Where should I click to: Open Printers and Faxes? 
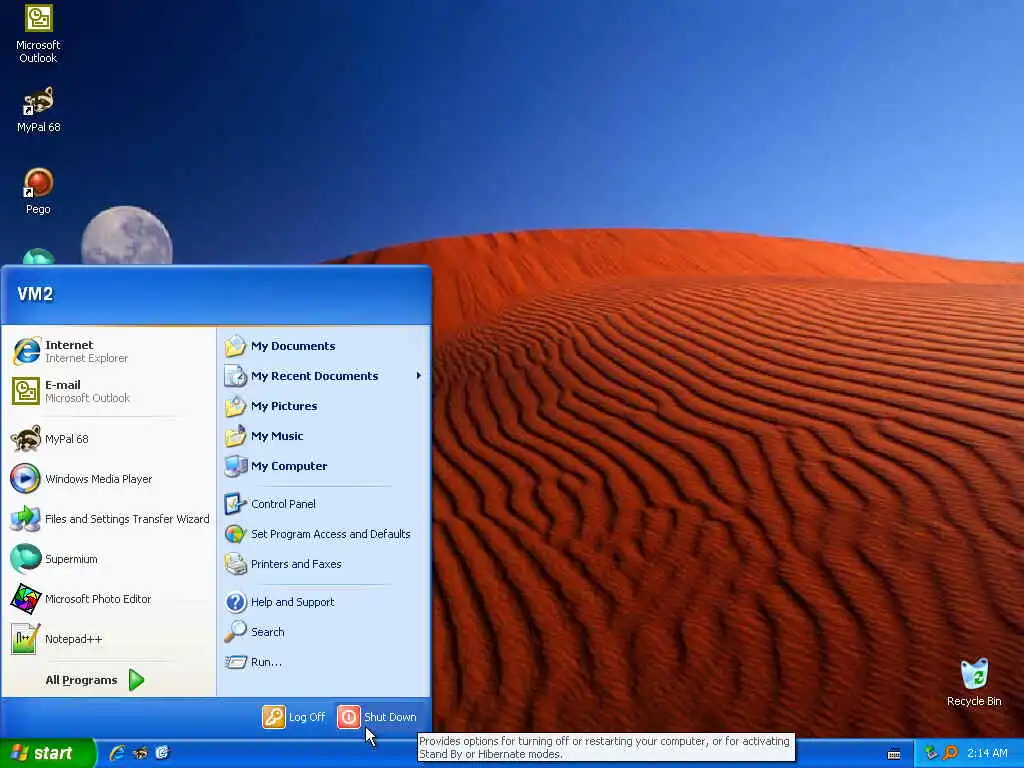point(324,564)
